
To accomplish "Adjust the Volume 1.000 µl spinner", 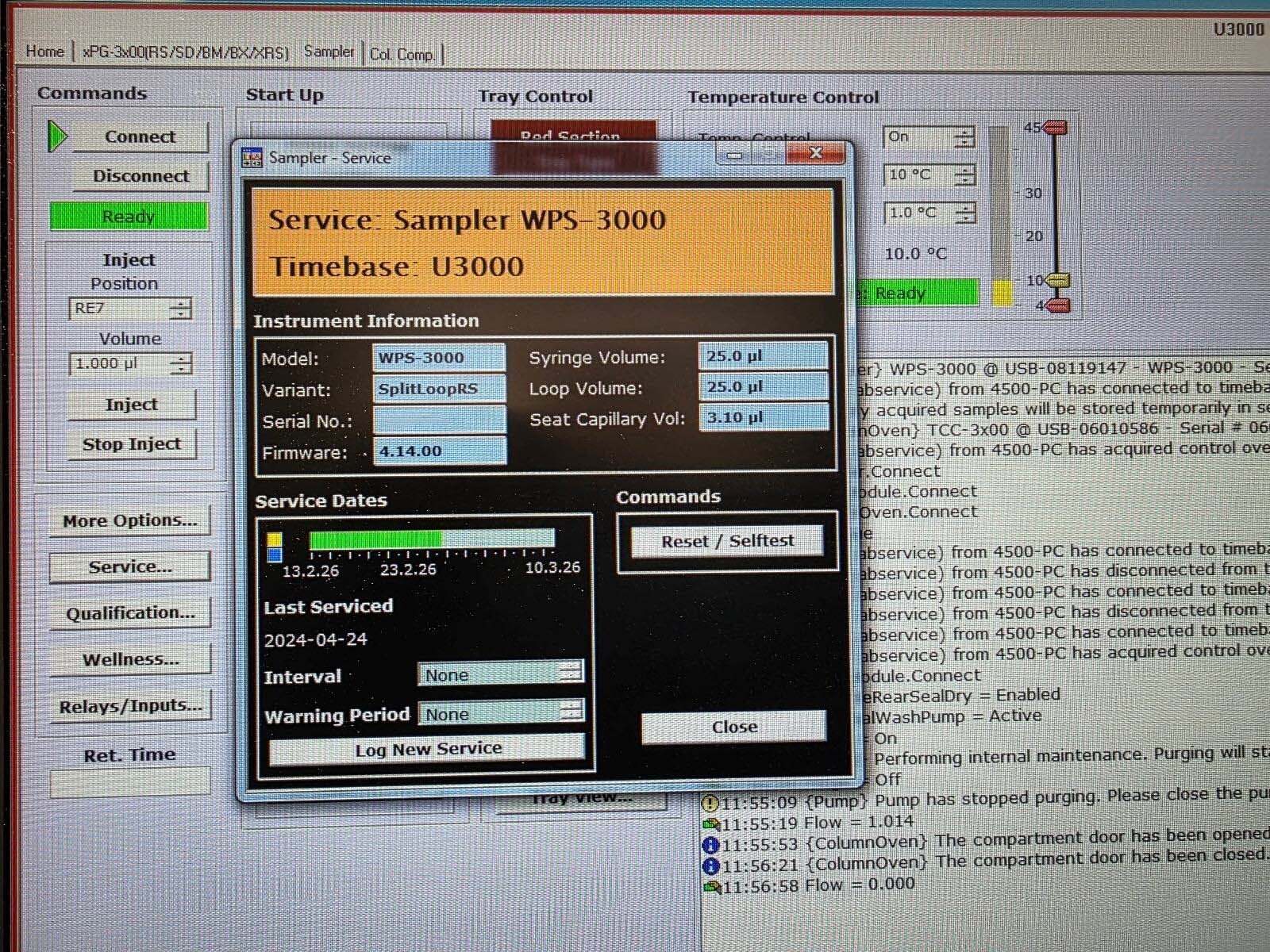I will pyautogui.click(x=180, y=364).
